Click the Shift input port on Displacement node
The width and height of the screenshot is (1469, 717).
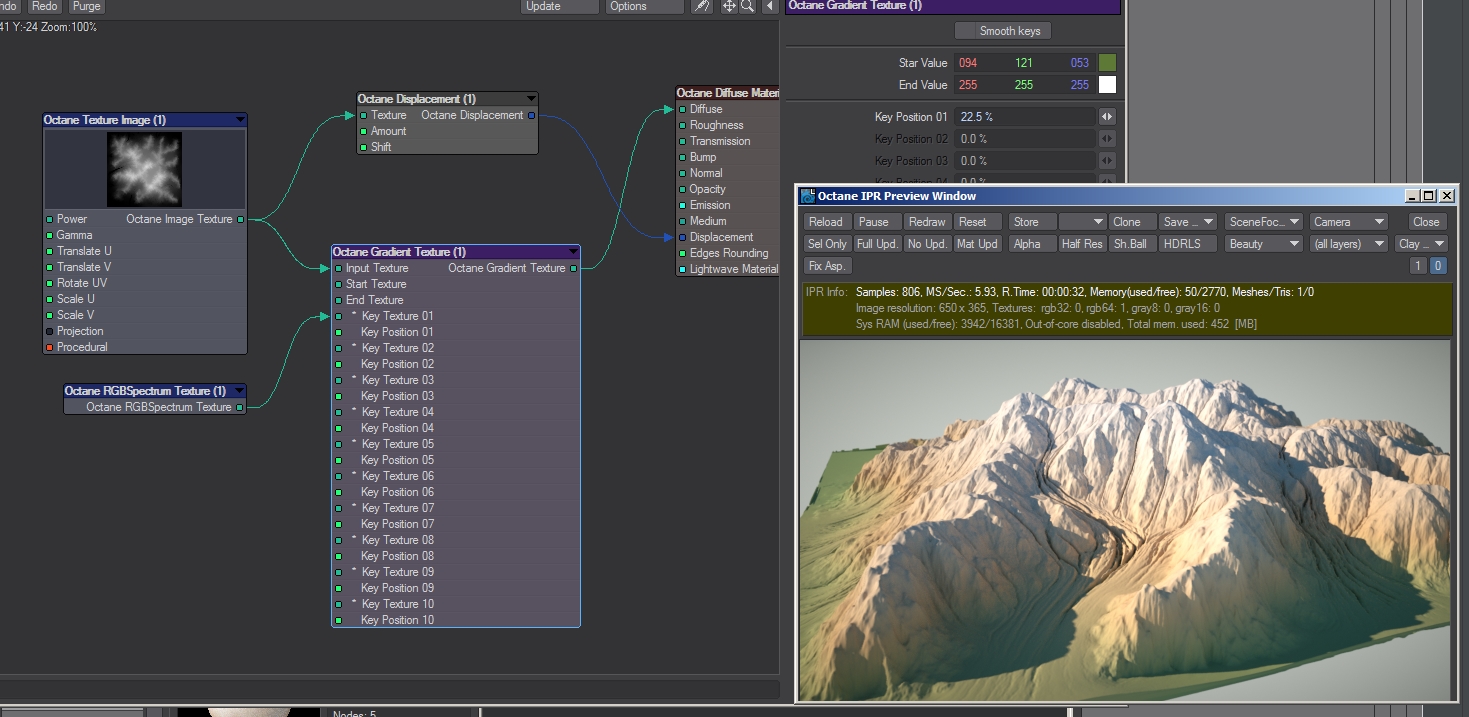coord(363,147)
